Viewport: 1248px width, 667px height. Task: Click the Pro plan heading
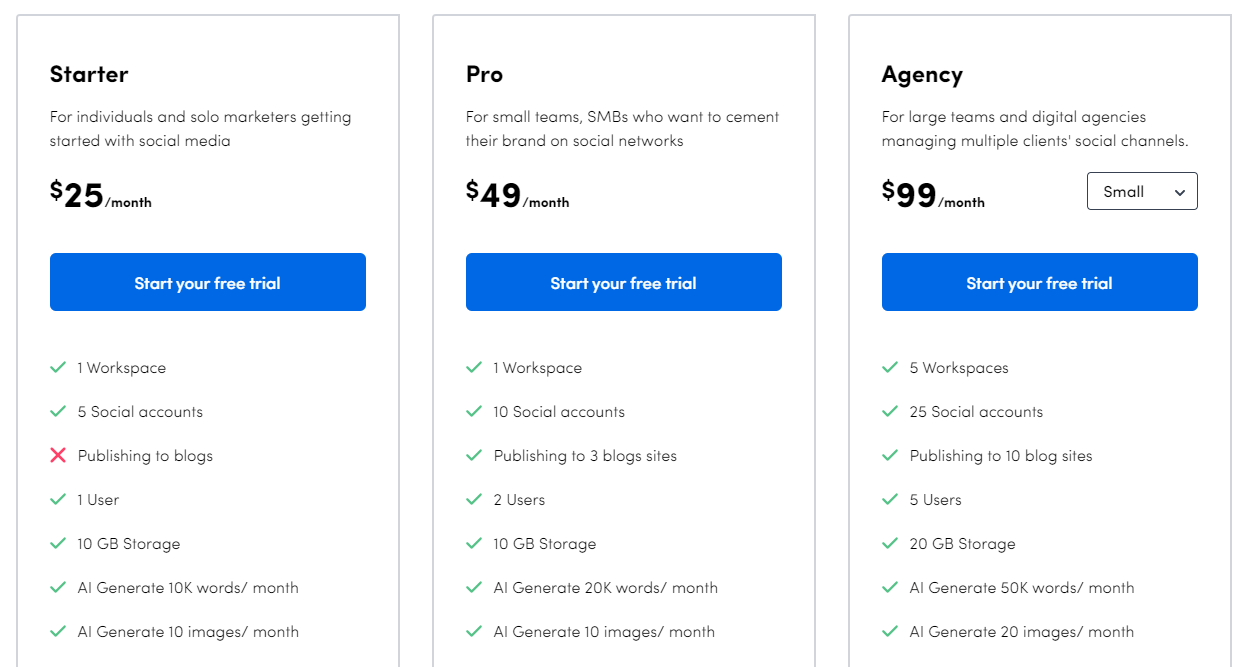pos(484,74)
